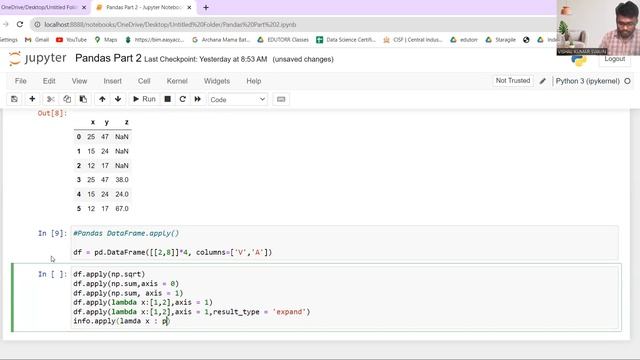Open the Widgets menu
Screen dimensions: 640x360
(217, 81)
